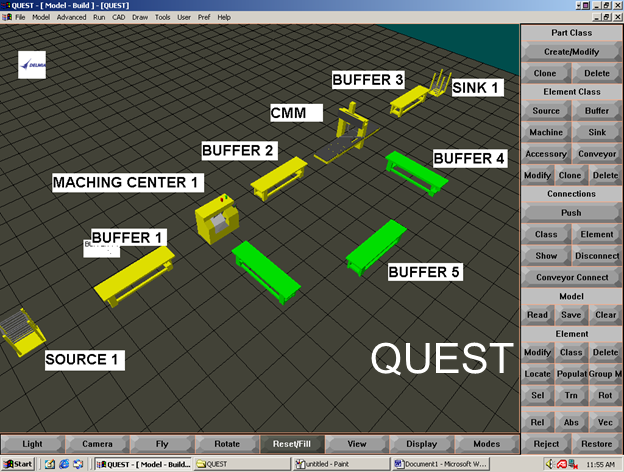Open the QUEST folder taskbar item

tap(242, 464)
